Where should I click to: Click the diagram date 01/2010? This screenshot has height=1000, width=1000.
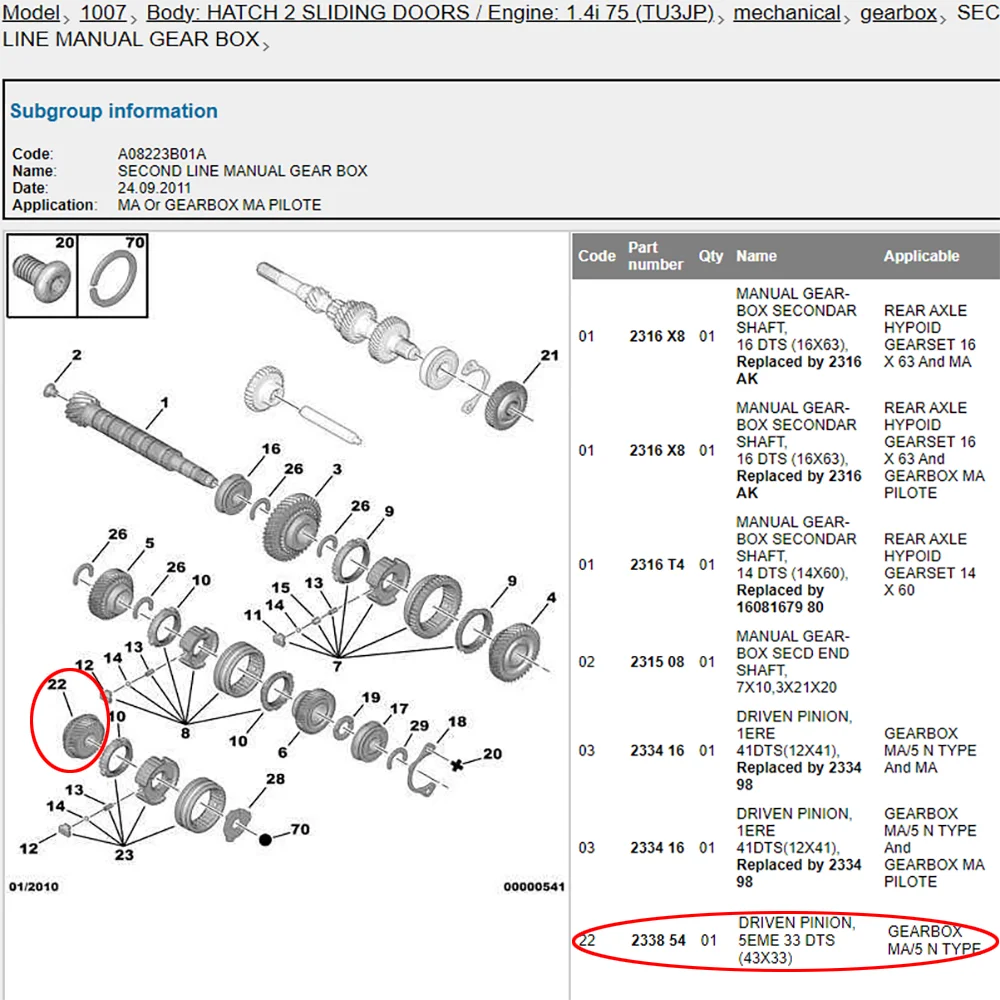click(x=33, y=886)
